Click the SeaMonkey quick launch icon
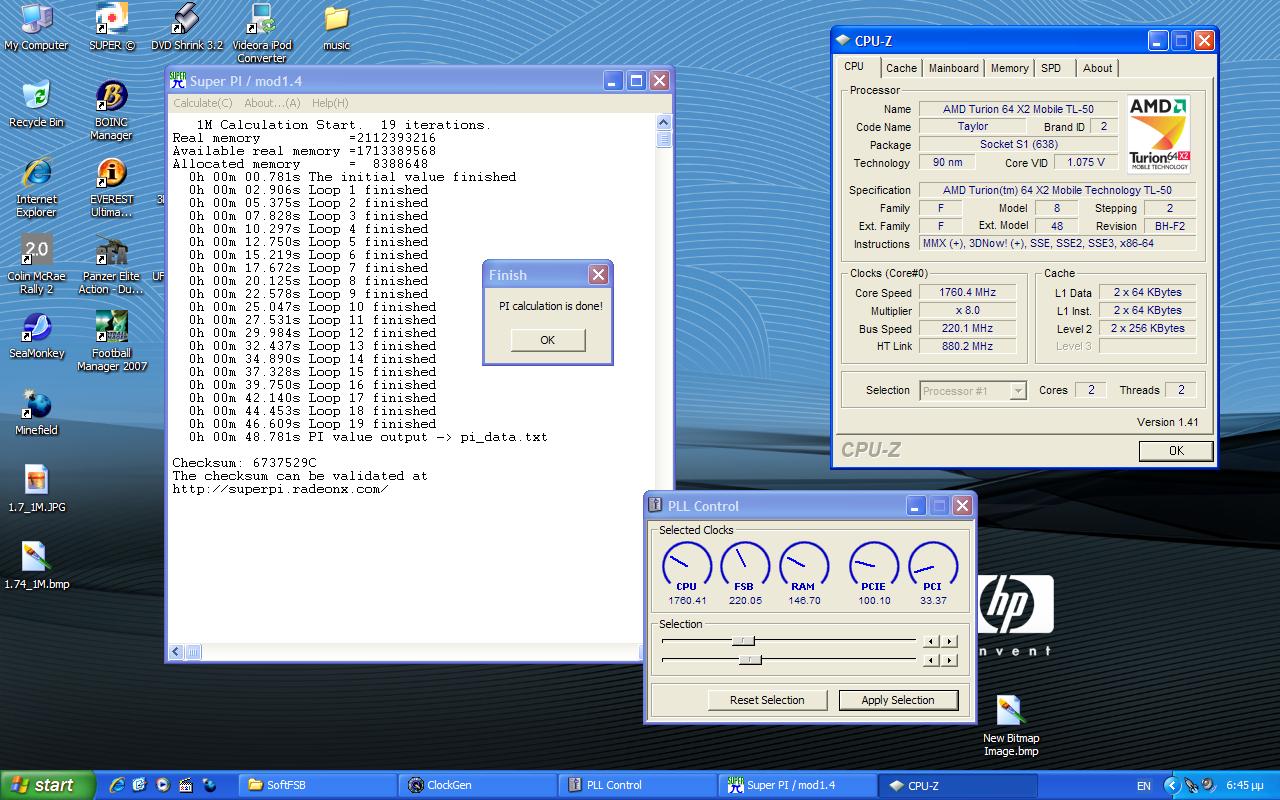Image resolution: width=1280 pixels, height=800 pixels. tap(209, 785)
